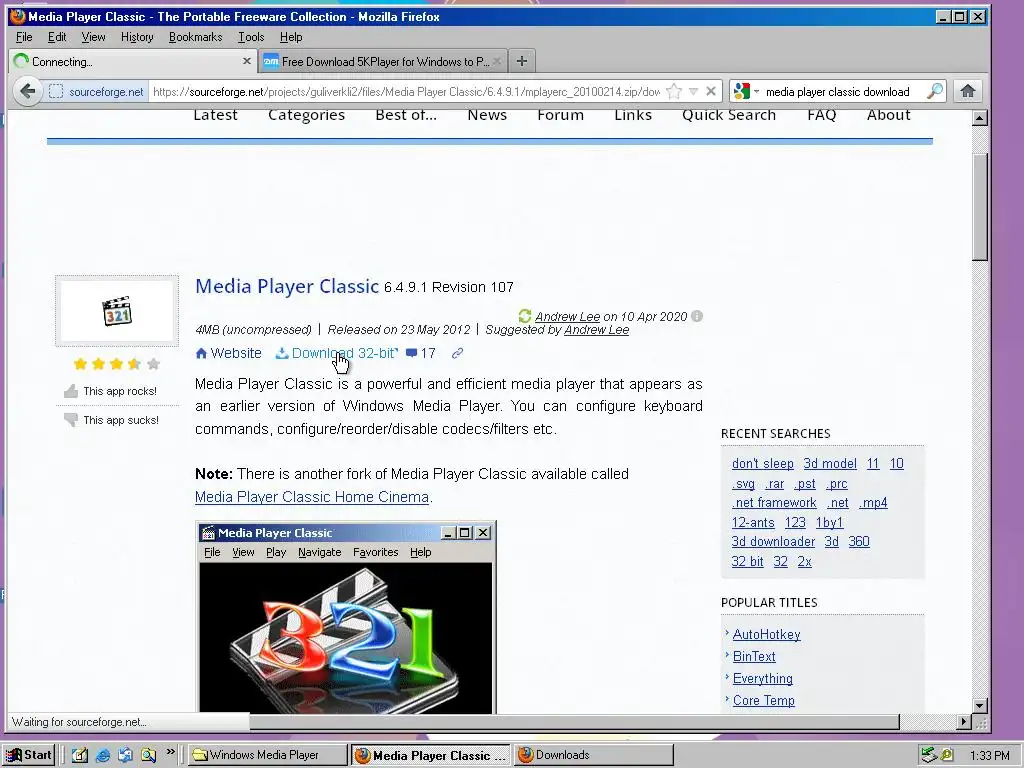Run search with the magnifying glass icon
This screenshot has height=768, width=1024.
click(935, 91)
